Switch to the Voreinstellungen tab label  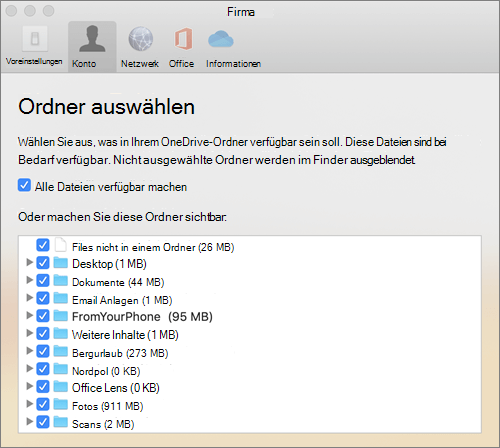tap(34, 61)
